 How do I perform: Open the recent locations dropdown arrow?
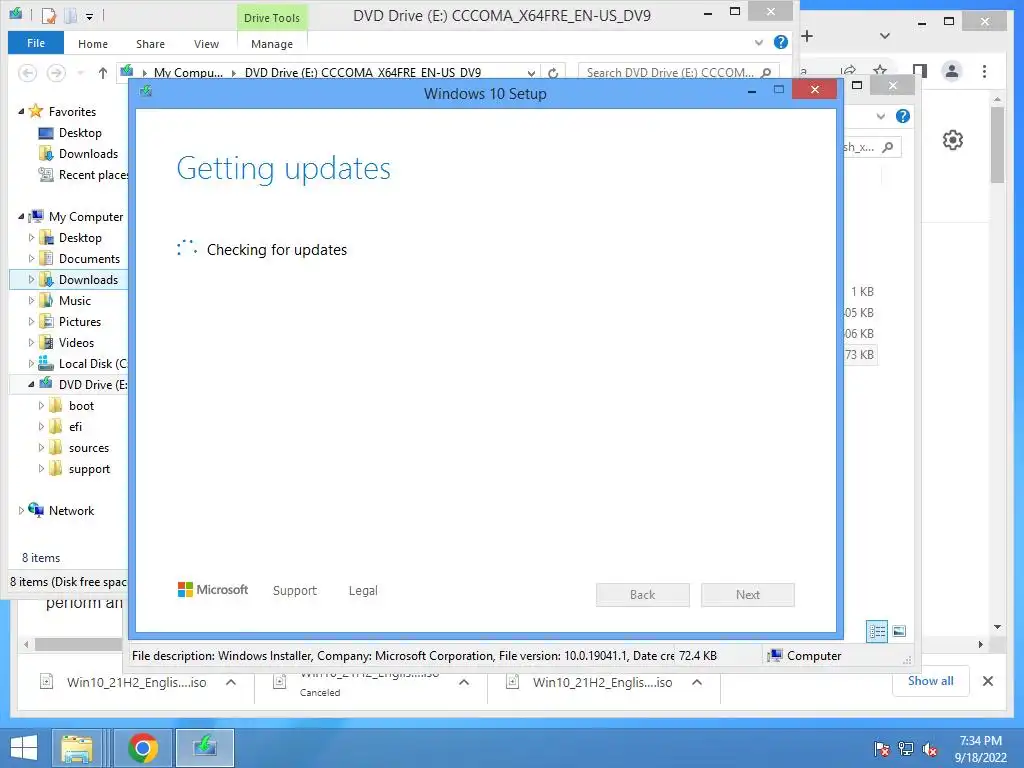[x=80, y=72]
